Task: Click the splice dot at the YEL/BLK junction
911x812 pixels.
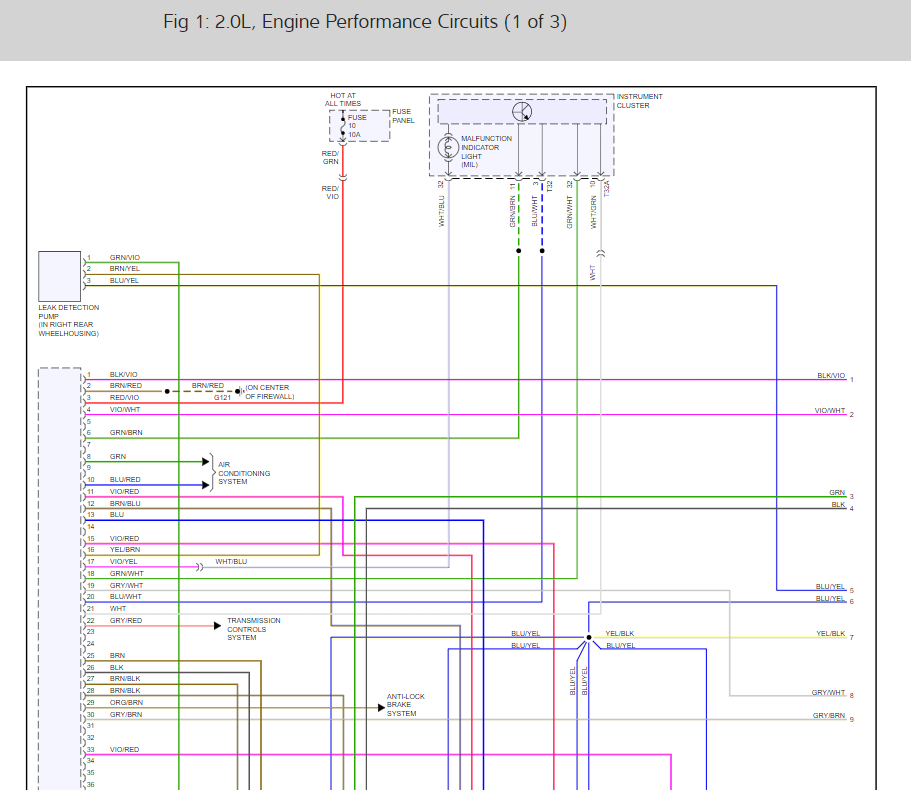Action: (x=589, y=637)
